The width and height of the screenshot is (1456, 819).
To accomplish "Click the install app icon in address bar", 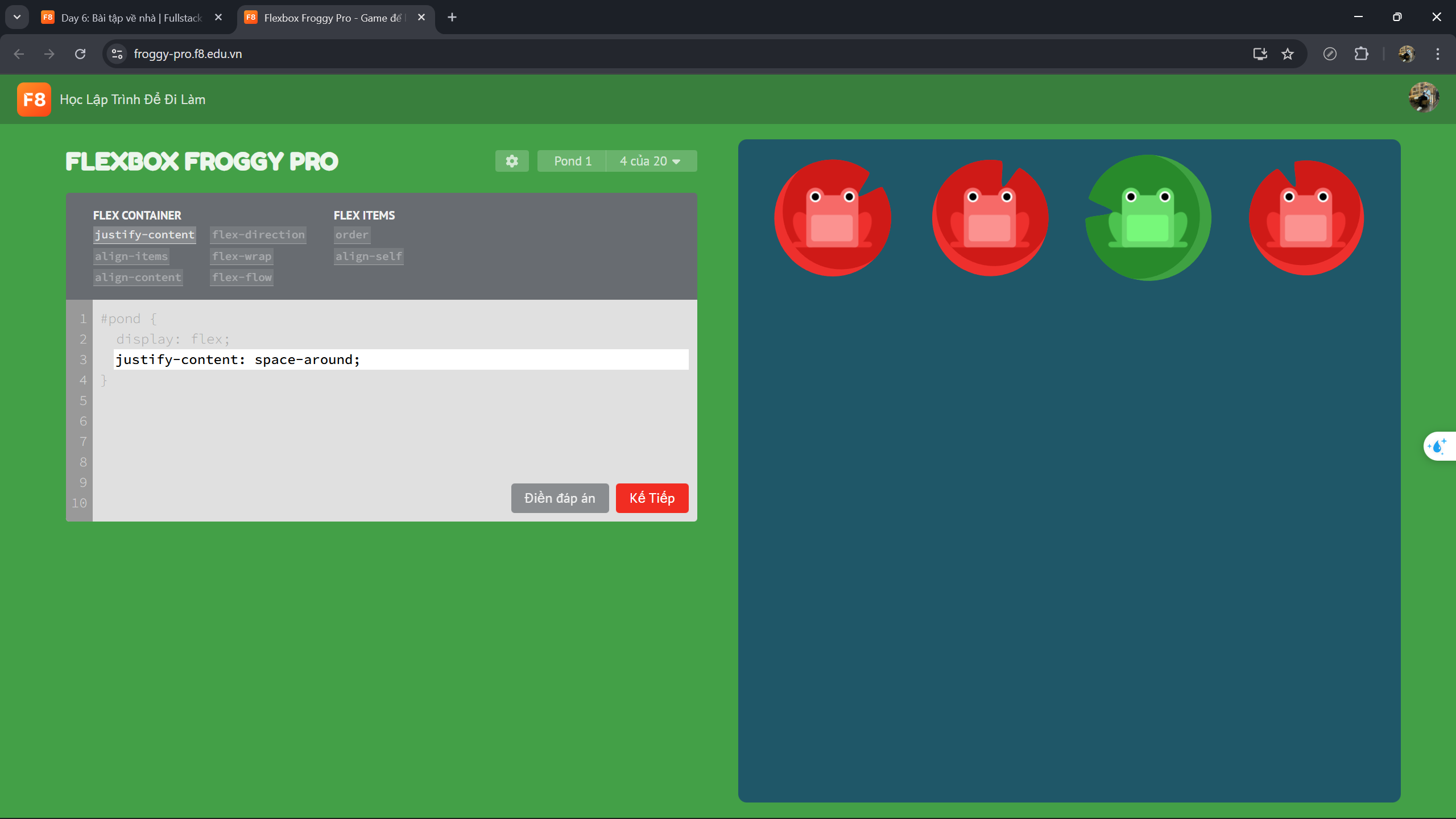I will (x=1260, y=54).
